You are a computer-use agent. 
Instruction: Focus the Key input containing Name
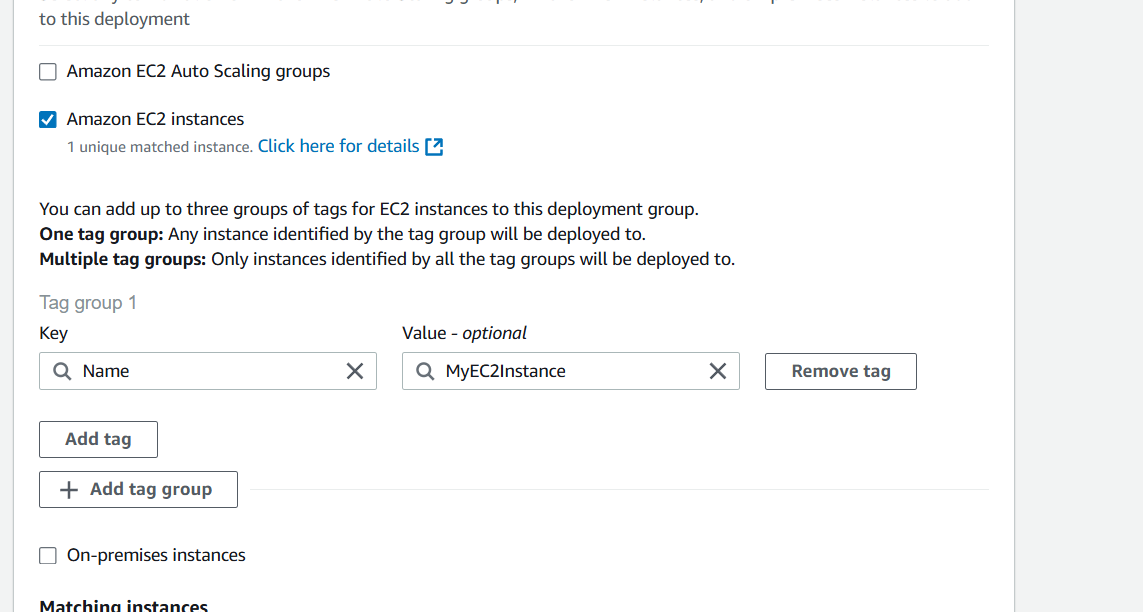click(x=208, y=371)
